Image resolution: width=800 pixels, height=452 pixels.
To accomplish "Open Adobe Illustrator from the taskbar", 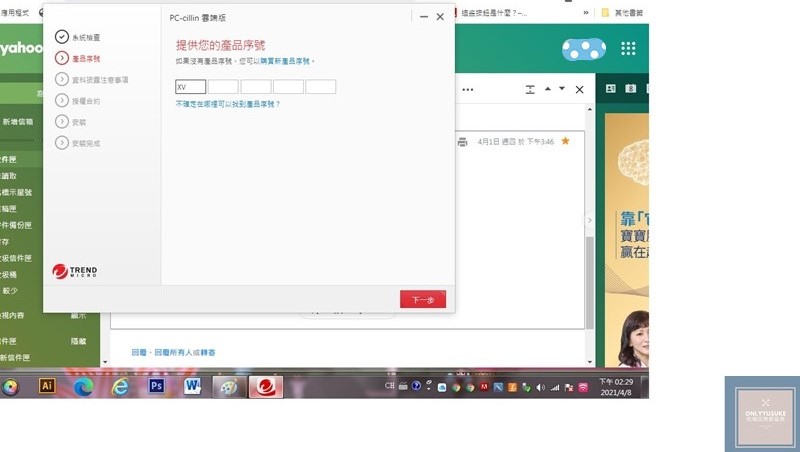I will pos(47,386).
